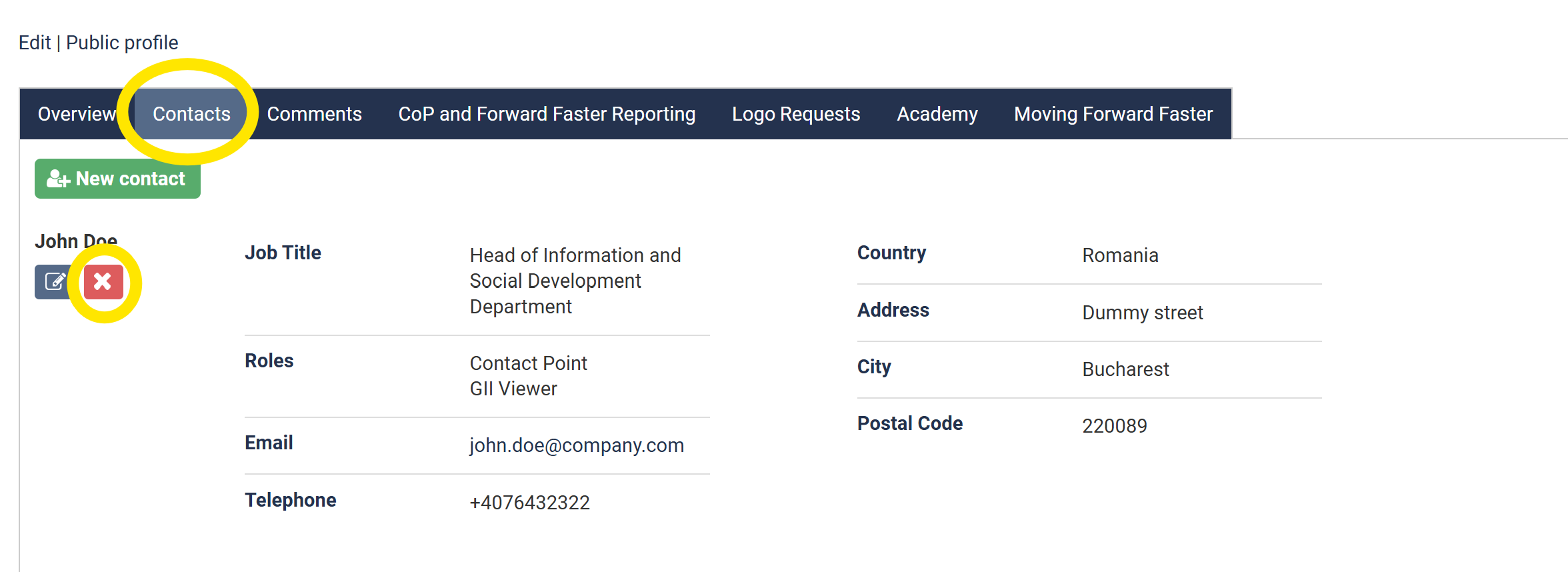Click the Romania country value
The image size is (1568, 572).
tap(1120, 255)
